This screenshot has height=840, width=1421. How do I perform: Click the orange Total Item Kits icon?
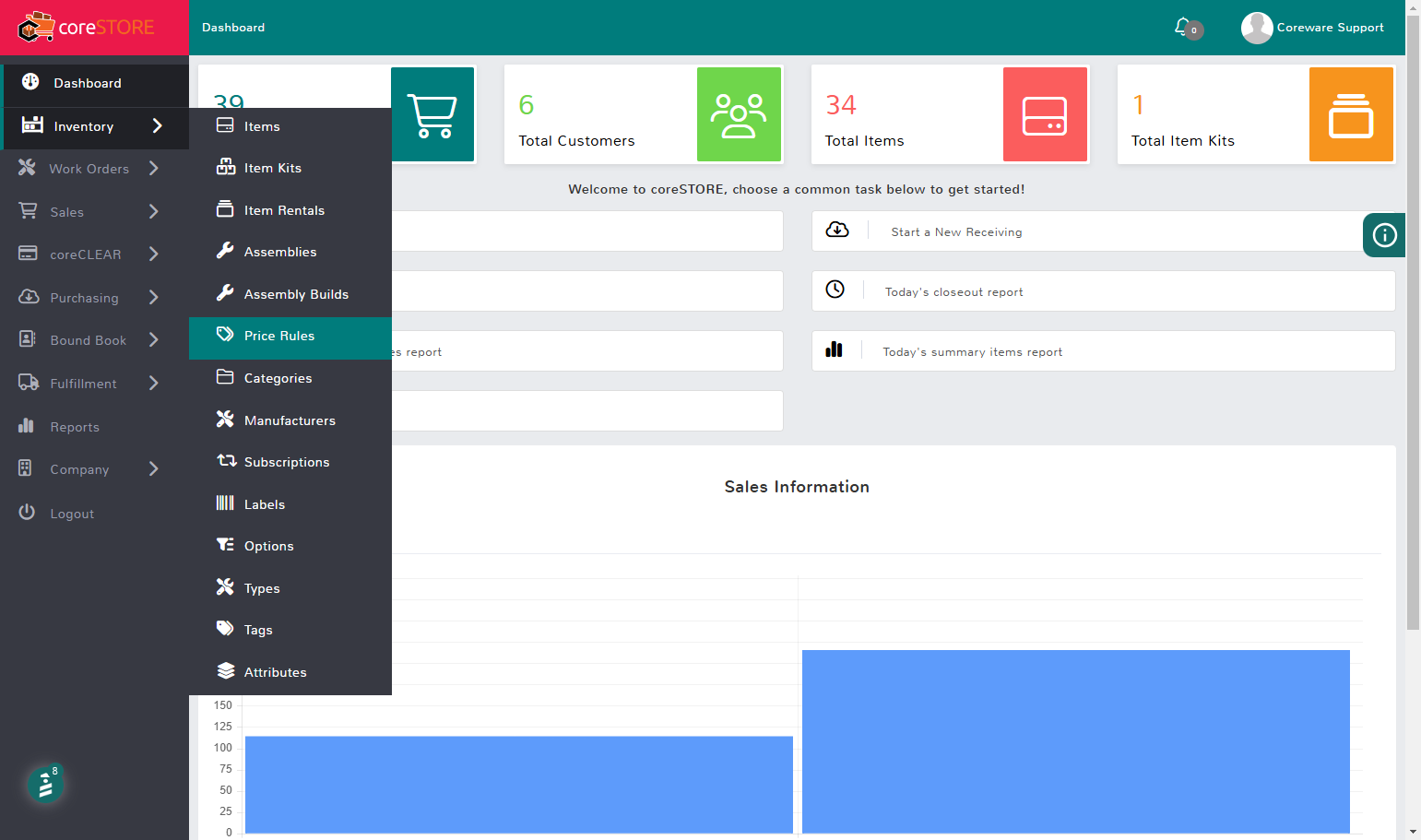tap(1351, 114)
